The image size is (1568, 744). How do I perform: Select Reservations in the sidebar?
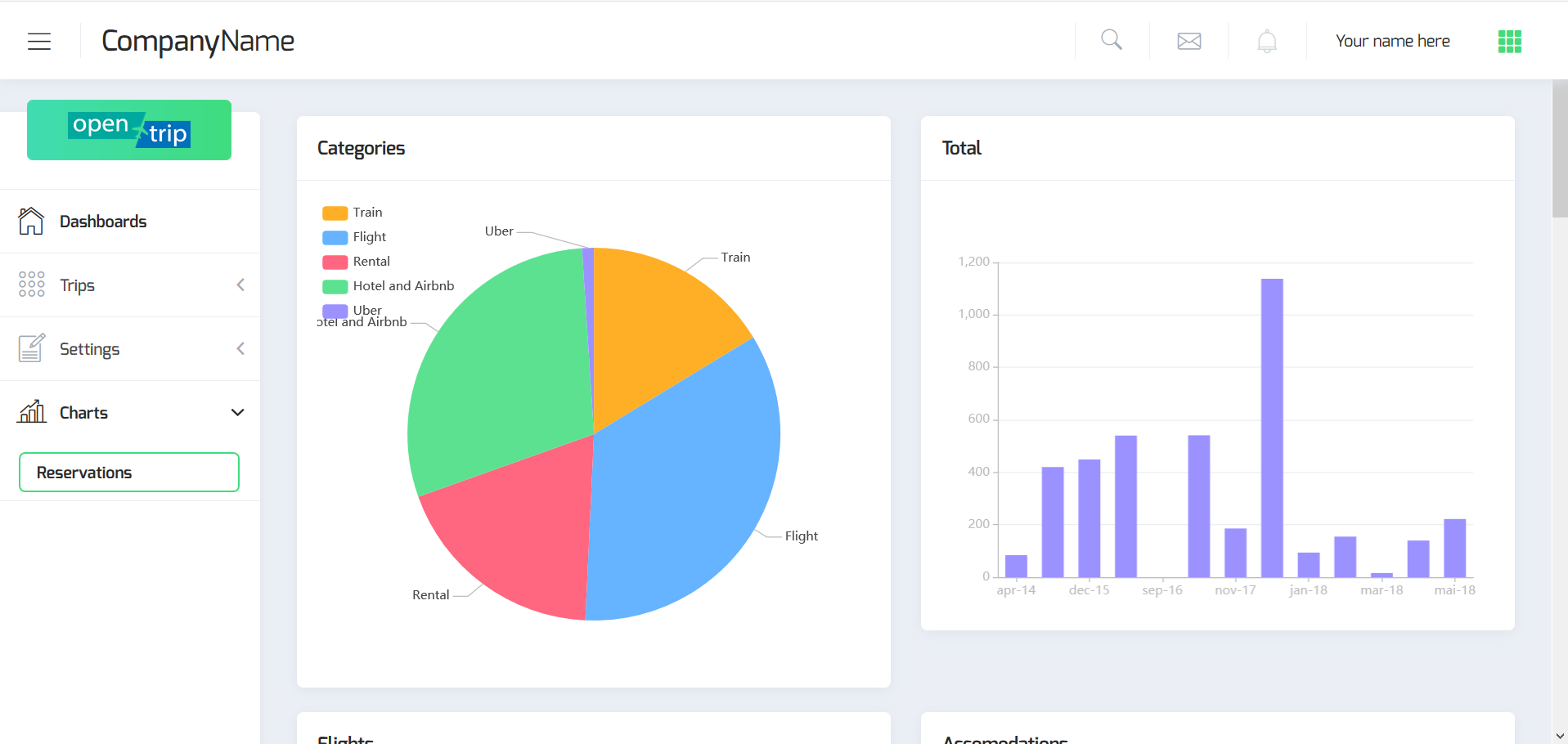(129, 473)
